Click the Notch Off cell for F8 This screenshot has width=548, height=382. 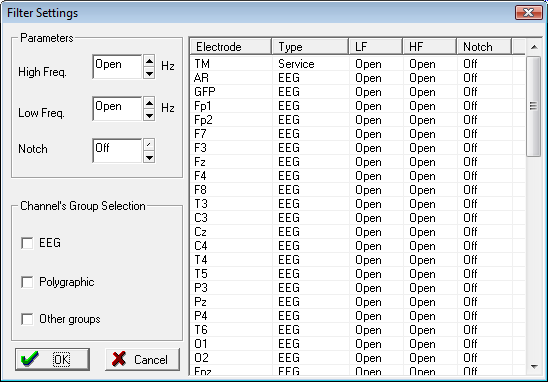[x=470, y=190]
